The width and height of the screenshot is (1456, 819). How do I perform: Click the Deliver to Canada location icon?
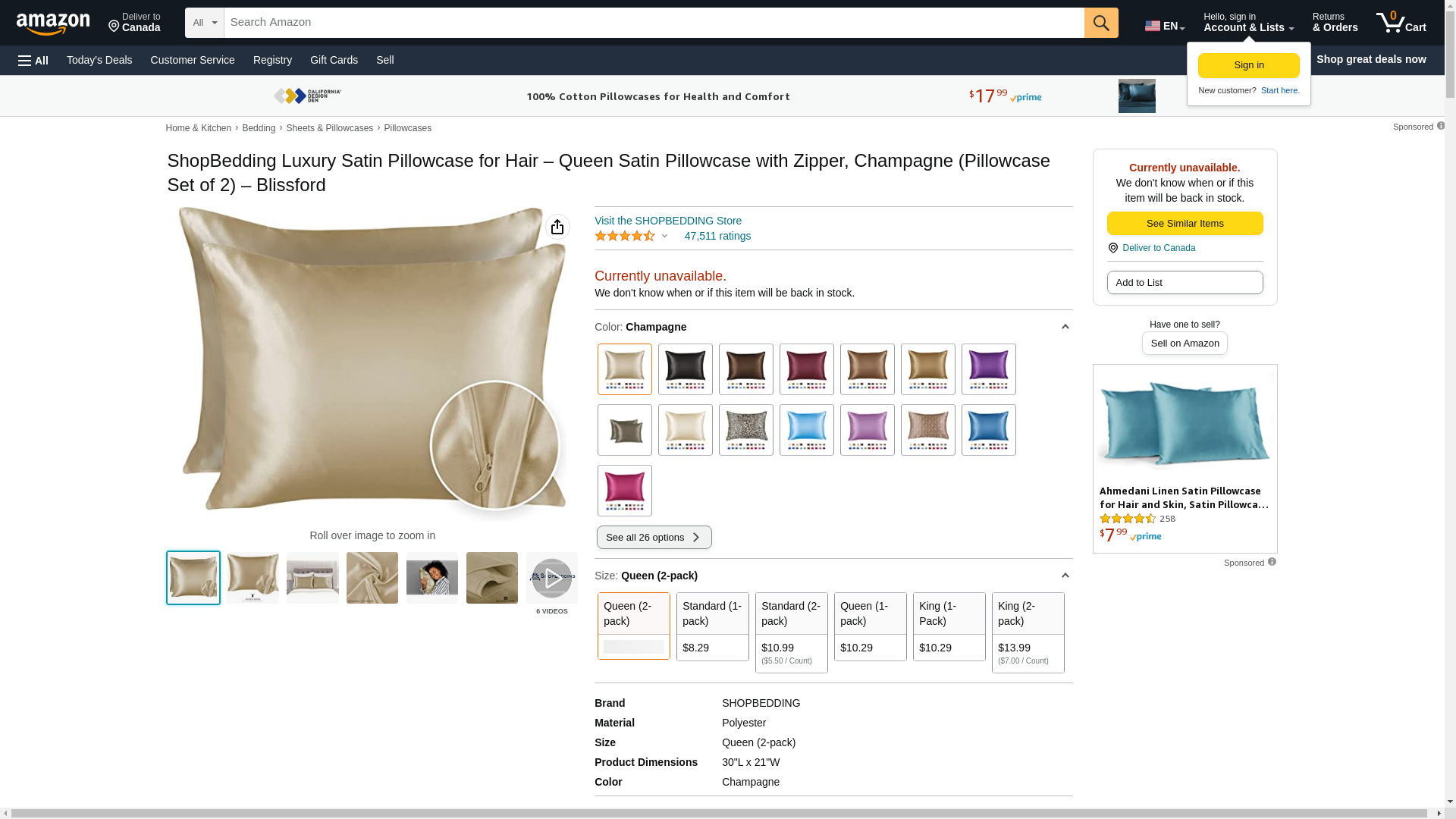[1113, 248]
